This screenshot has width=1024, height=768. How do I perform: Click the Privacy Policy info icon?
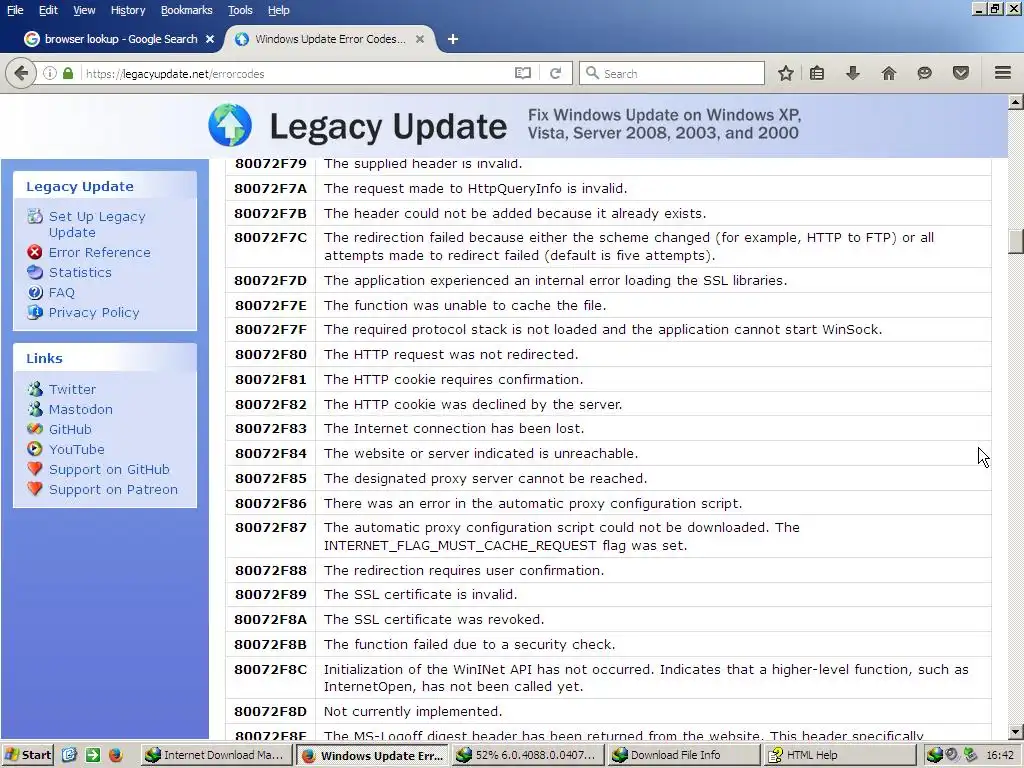35,312
